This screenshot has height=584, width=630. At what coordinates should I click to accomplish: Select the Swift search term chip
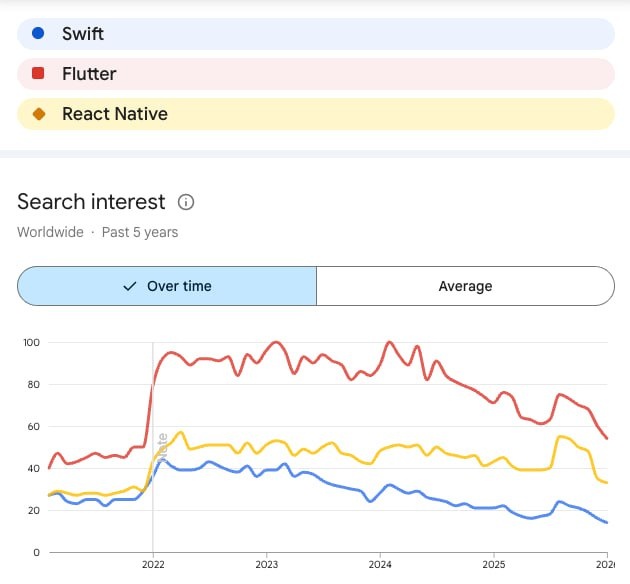[x=315, y=33]
